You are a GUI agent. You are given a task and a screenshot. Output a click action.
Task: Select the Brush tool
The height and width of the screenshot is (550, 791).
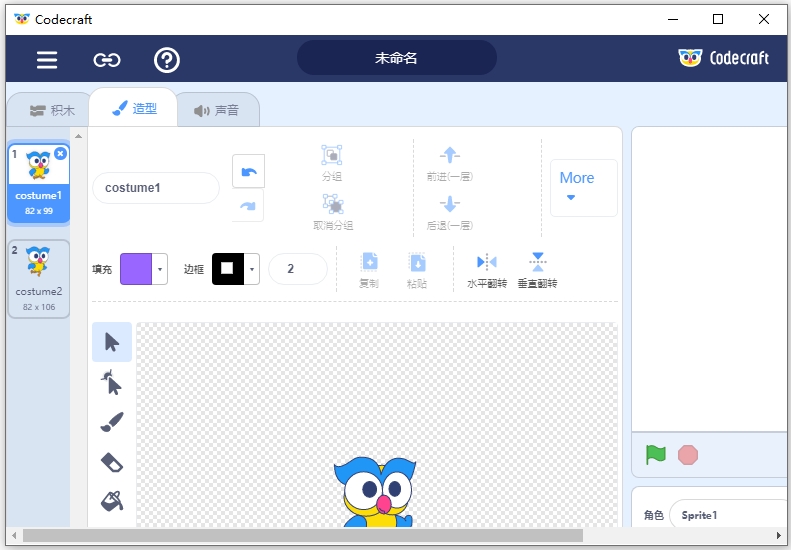pyautogui.click(x=112, y=422)
